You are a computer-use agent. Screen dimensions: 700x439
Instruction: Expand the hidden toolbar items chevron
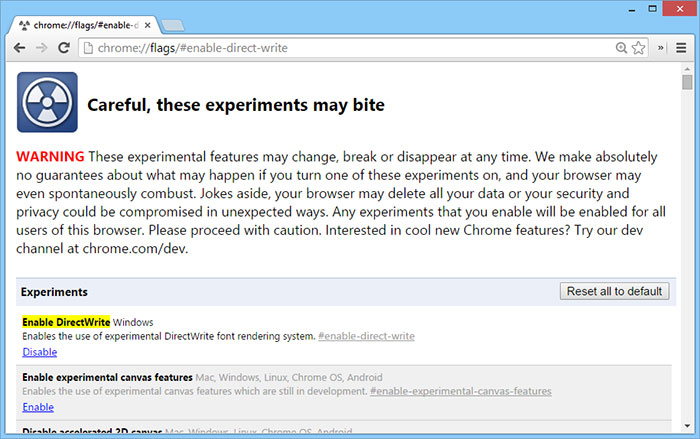tap(662, 47)
